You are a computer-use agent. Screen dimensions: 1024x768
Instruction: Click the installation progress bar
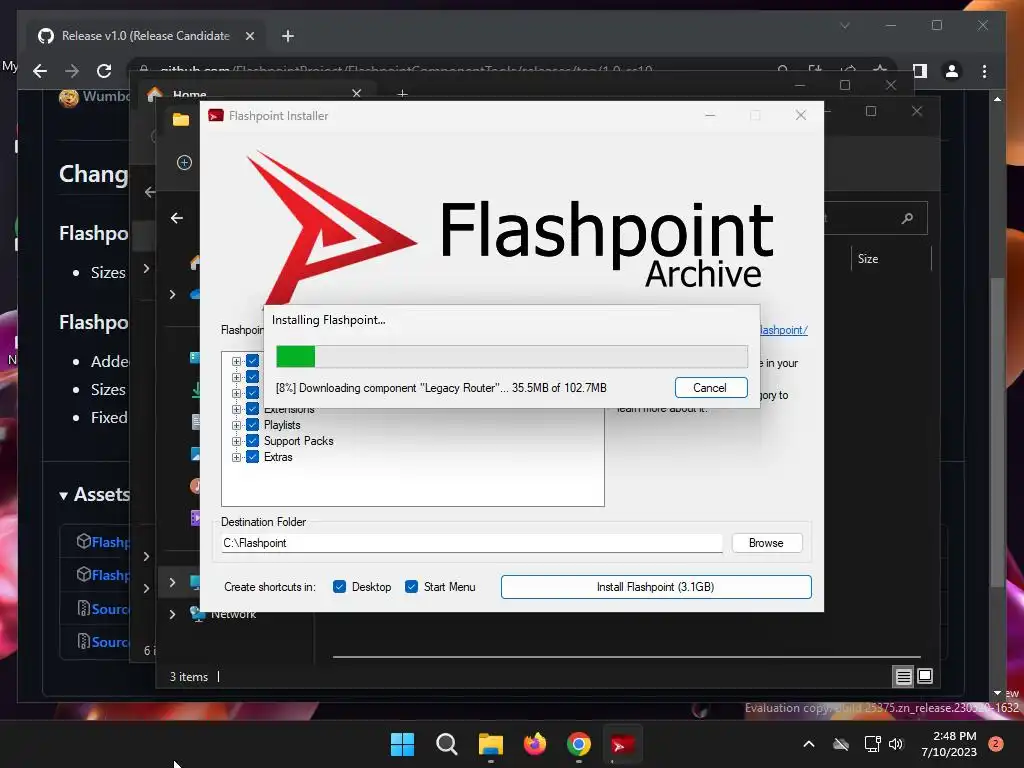pyautogui.click(x=511, y=357)
